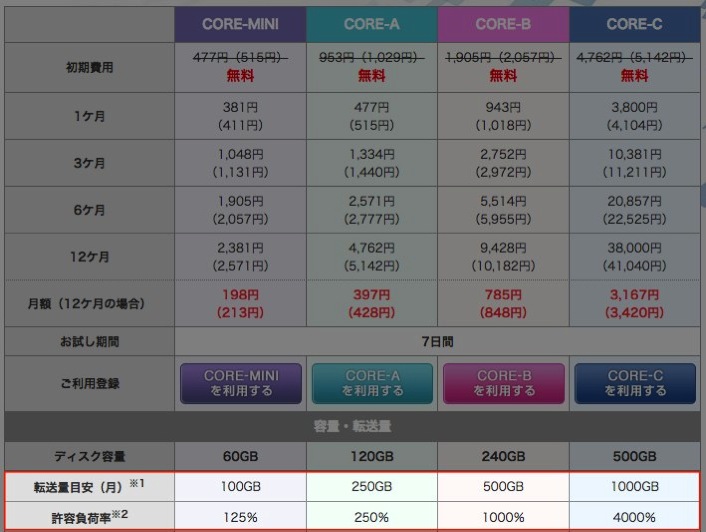The height and width of the screenshot is (532, 706).
Task: Click the 4000% allowed load cell
Action: (634, 517)
